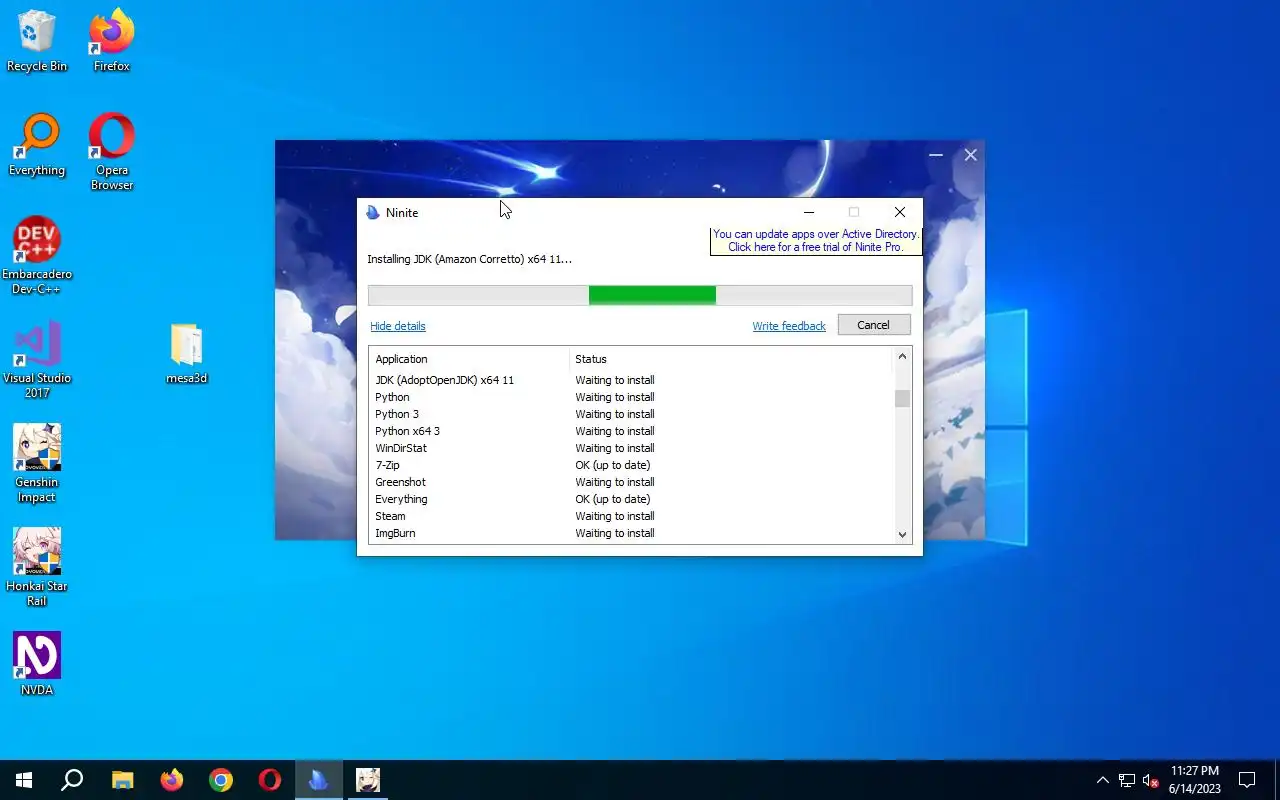Screen dimensions: 1280x800
Task: Click the Status column header
Action: (x=730, y=359)
